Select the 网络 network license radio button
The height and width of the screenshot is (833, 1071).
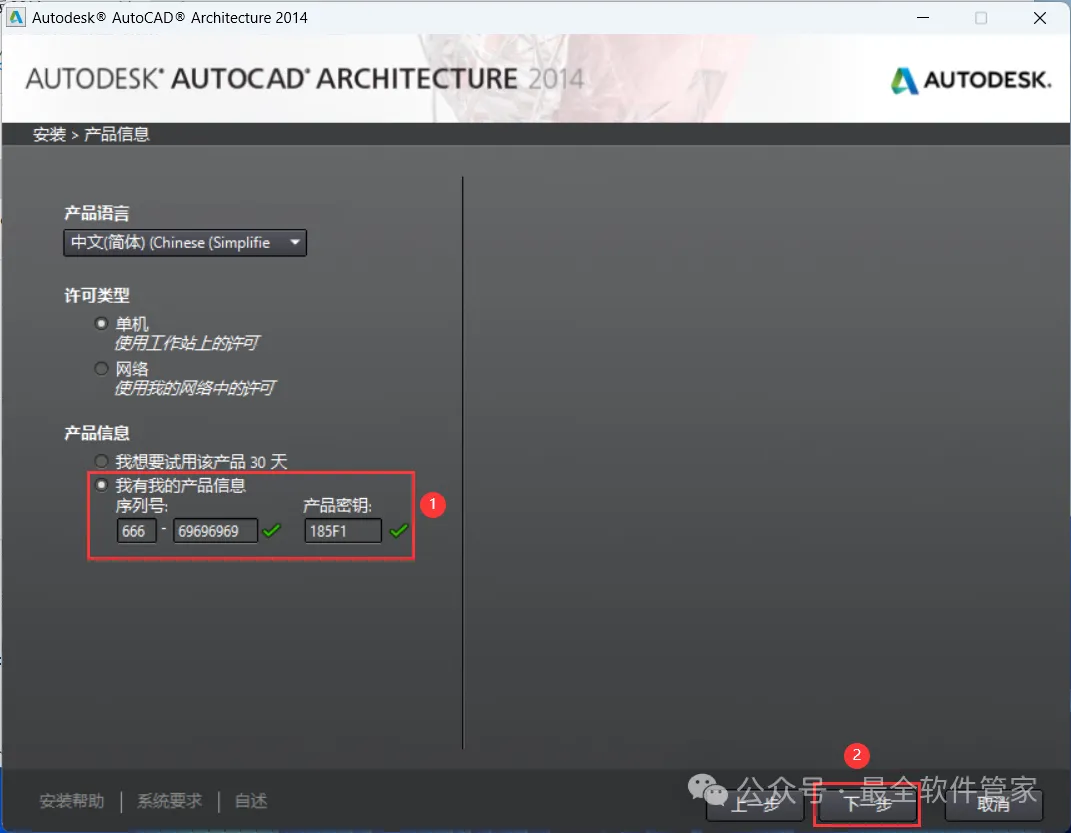101,369
